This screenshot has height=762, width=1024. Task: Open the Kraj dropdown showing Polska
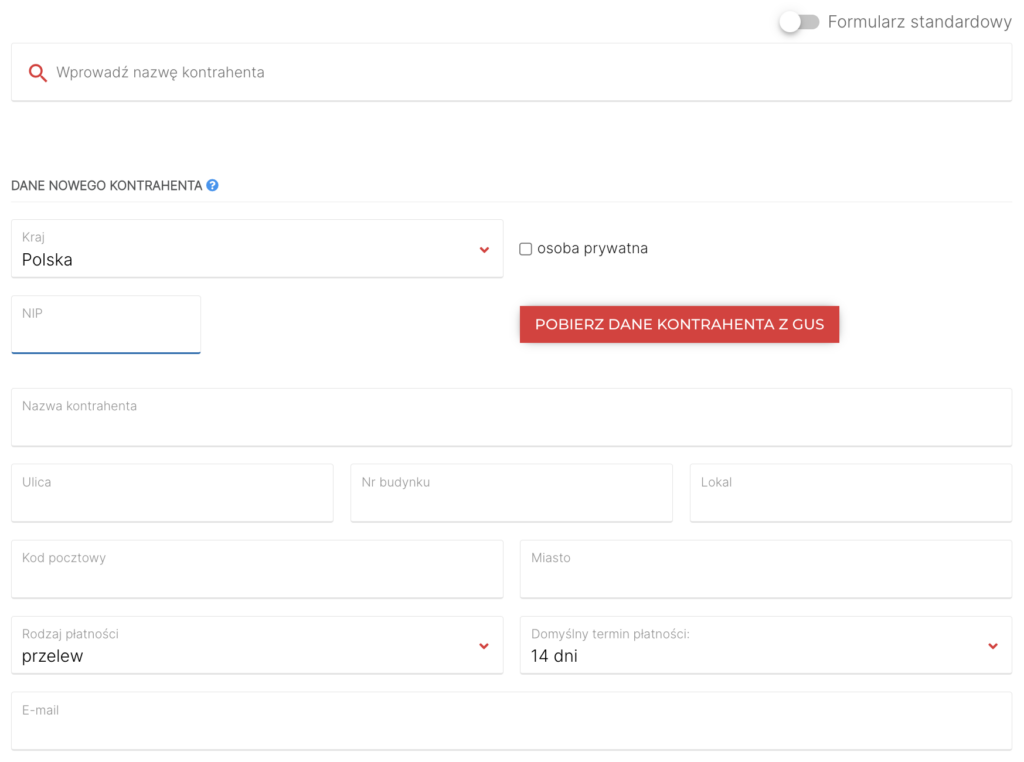coord(256,249)
